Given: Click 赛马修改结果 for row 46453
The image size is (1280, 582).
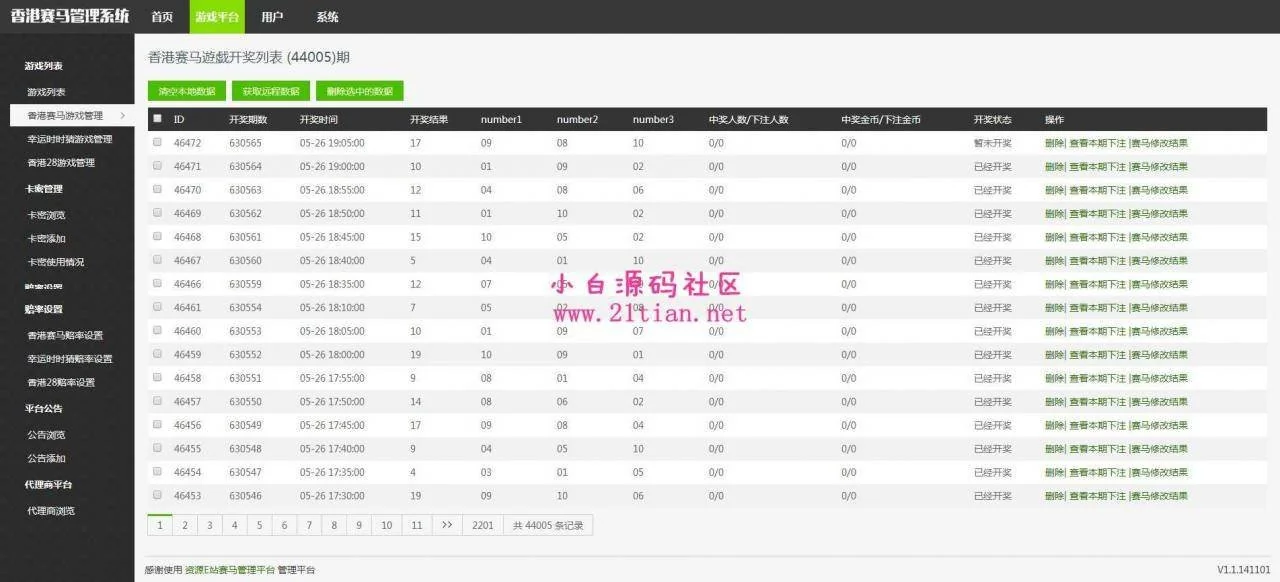Looking at the screenshot, I should point(1159,496).
